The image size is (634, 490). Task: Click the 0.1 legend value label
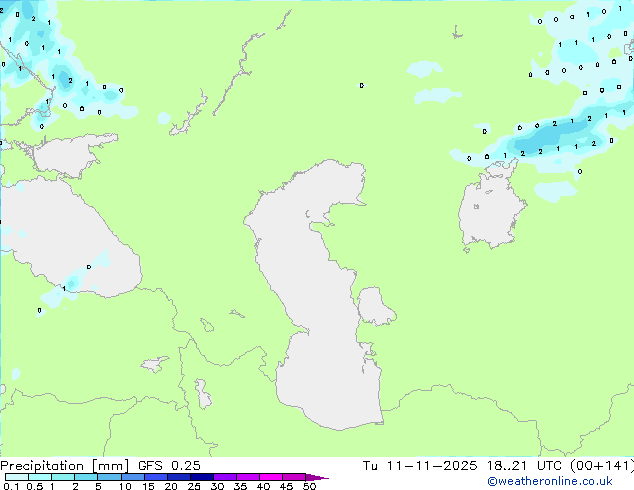[12, 486]
